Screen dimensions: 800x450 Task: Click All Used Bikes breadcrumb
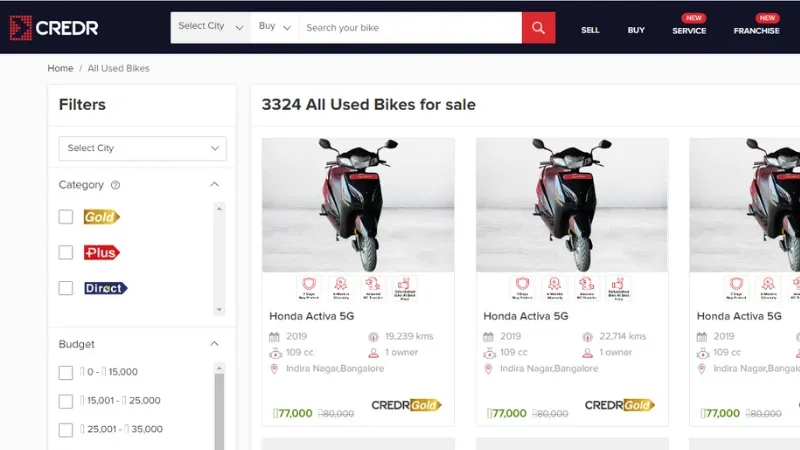118,68
